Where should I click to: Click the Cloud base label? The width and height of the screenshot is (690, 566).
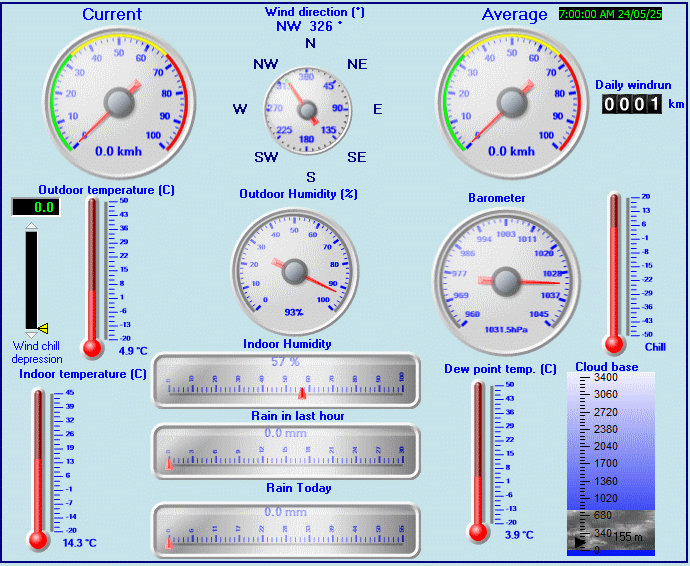606,367
